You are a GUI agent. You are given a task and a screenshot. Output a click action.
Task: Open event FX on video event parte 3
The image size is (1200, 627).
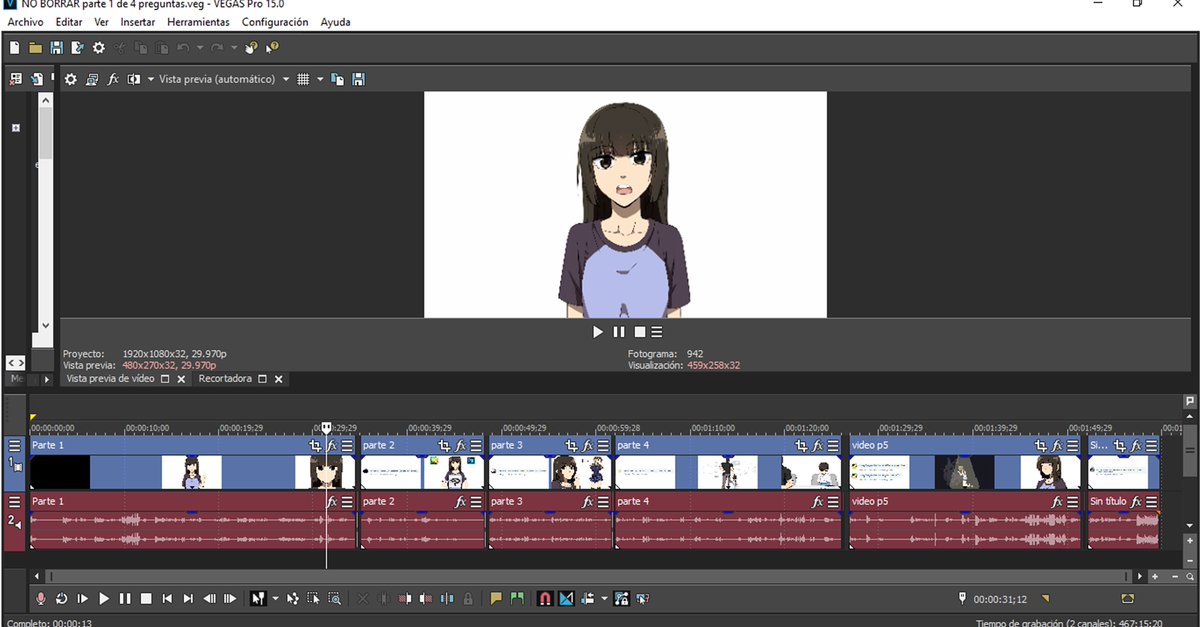[x=587, y=446]
